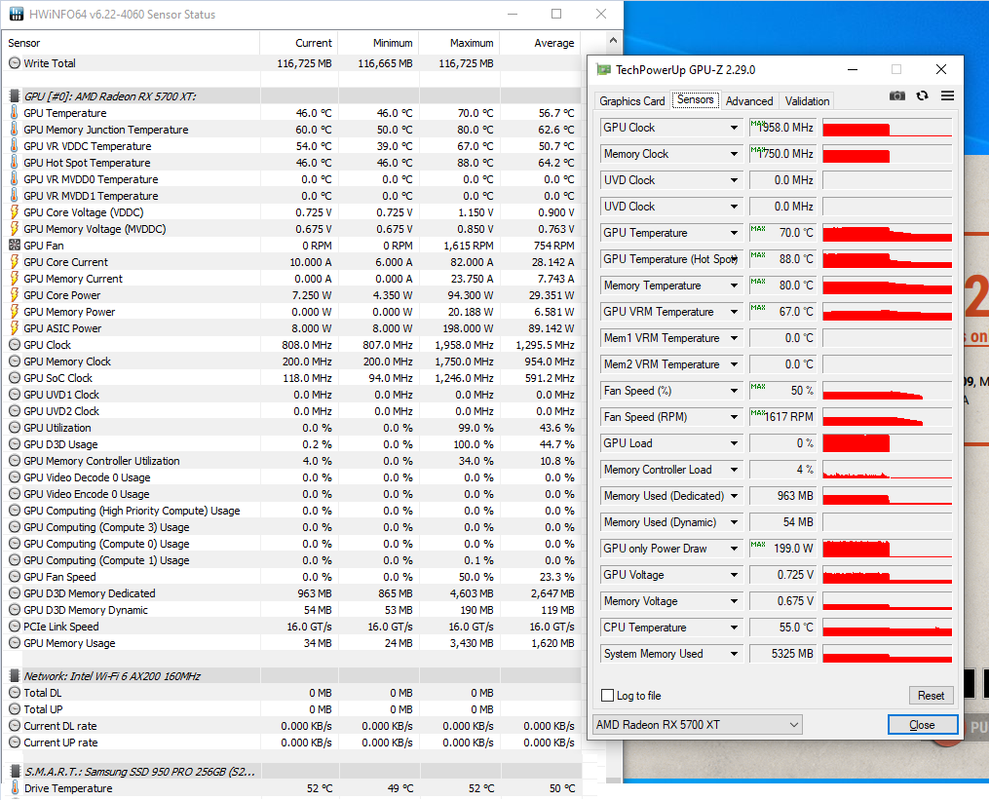This screenshot has width=989, height=800.
Task: Click the Current column header in HWiNFO
Action: coord(299,43)
